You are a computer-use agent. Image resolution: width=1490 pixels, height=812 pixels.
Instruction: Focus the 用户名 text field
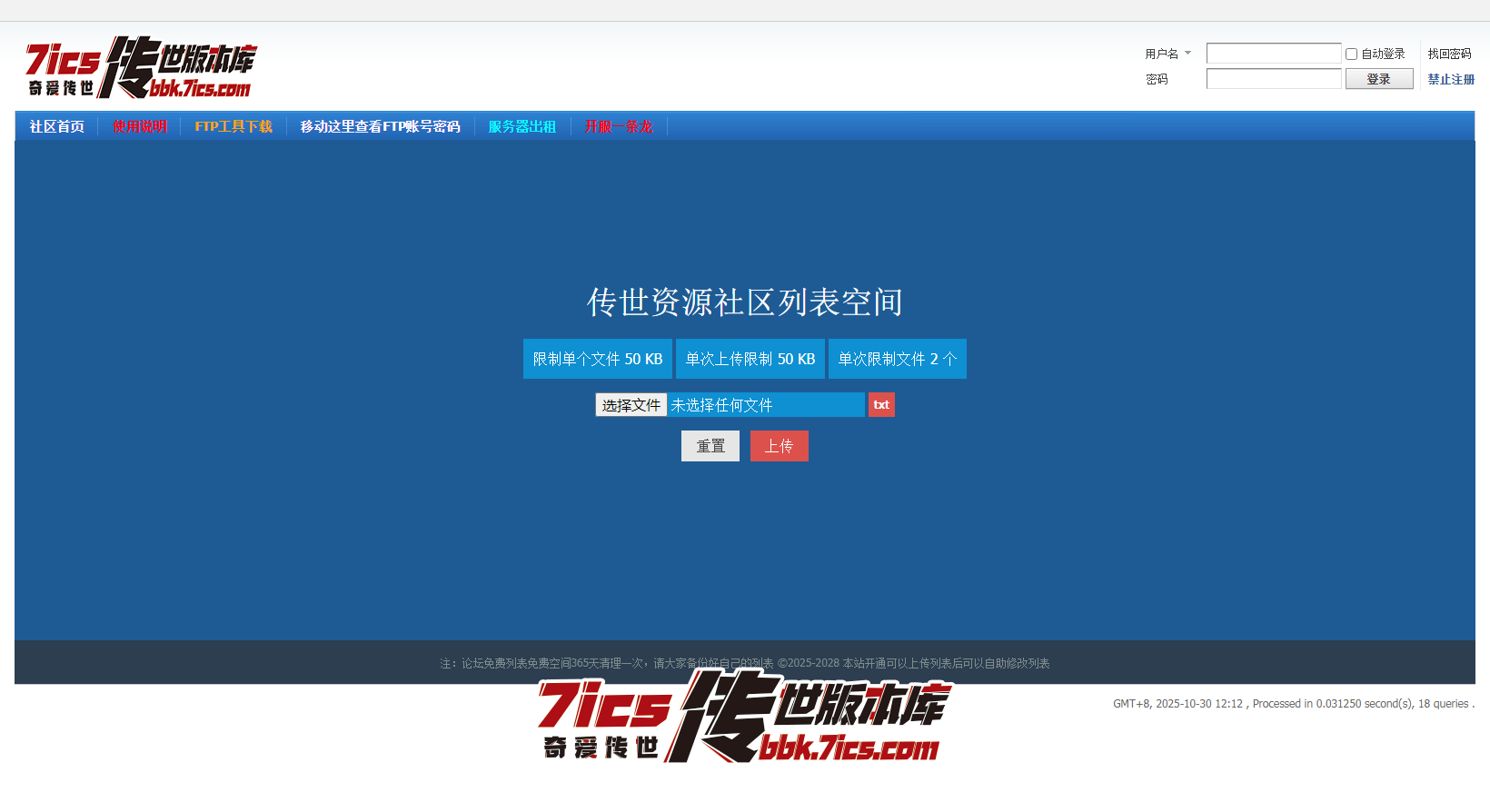[1273, 54]
